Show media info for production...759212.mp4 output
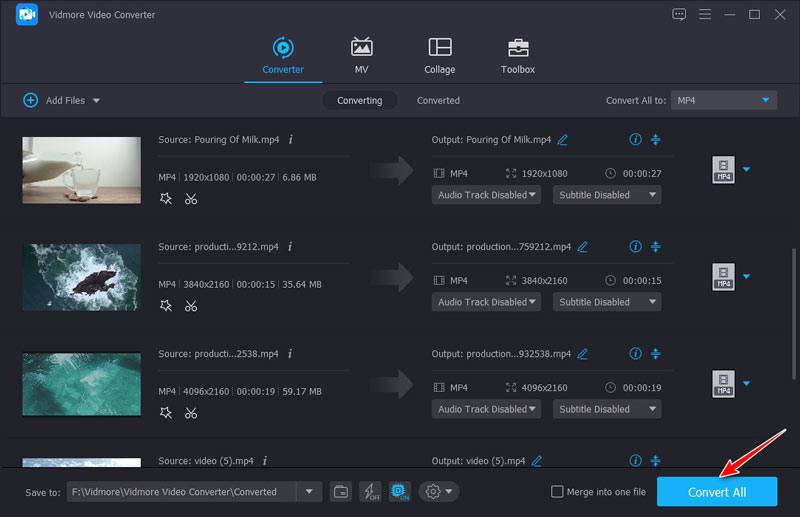 (635, 246)
